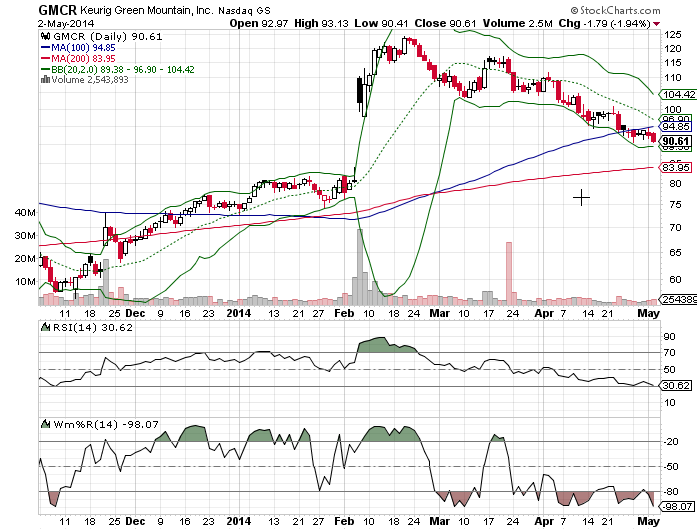
Task: Click the 2-May-2014 chart date
Action: click(x=66, y=23)
